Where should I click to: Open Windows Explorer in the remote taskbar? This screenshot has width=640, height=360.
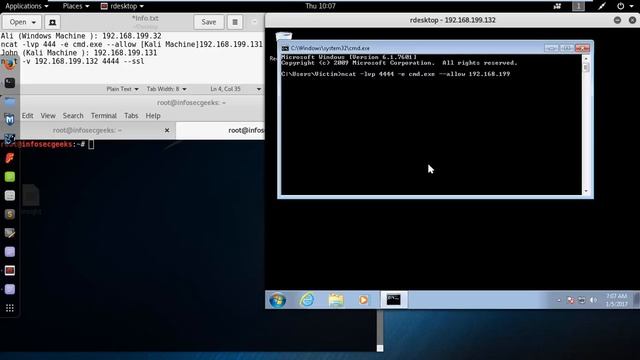click(336, 300)
